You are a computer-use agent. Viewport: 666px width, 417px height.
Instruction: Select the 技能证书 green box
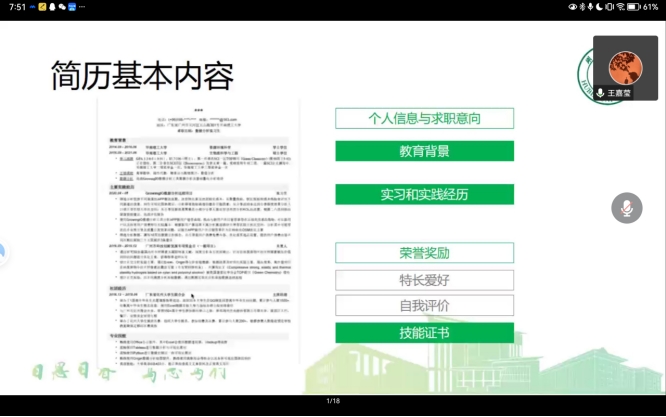pos(424,332)
